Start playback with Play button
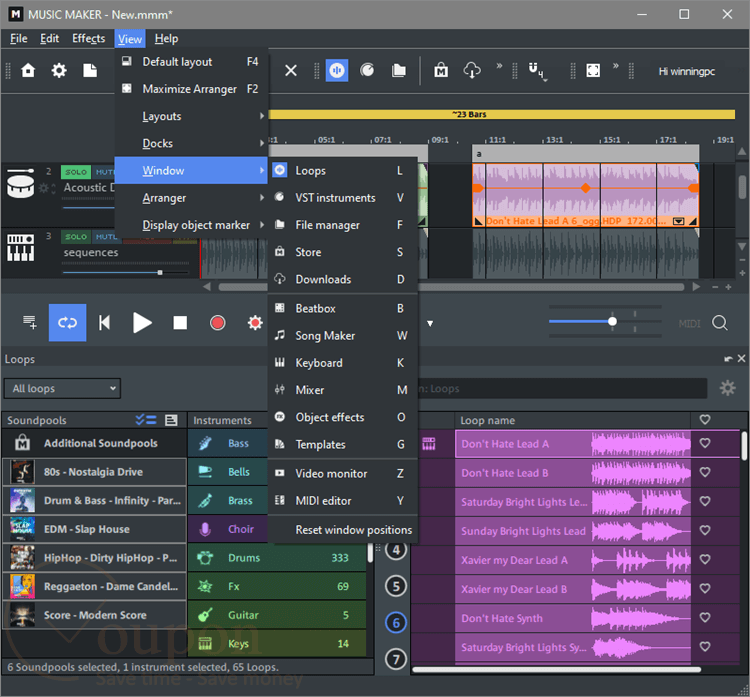This screenshot has width=750, height=697. (142, 322)
